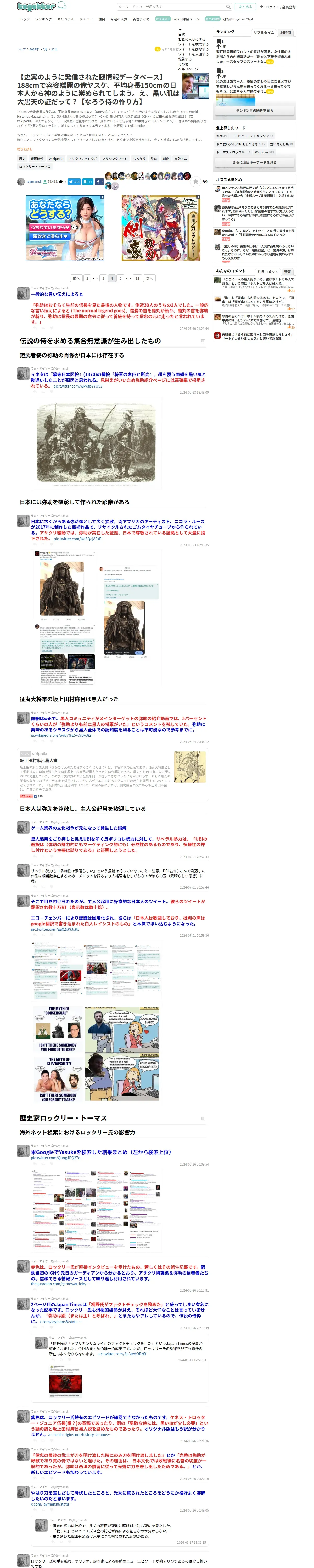The height and width of the screenshot is (1568, 314).
Task: Open the オリジナル navigation item
Action: tap(66, 19)
